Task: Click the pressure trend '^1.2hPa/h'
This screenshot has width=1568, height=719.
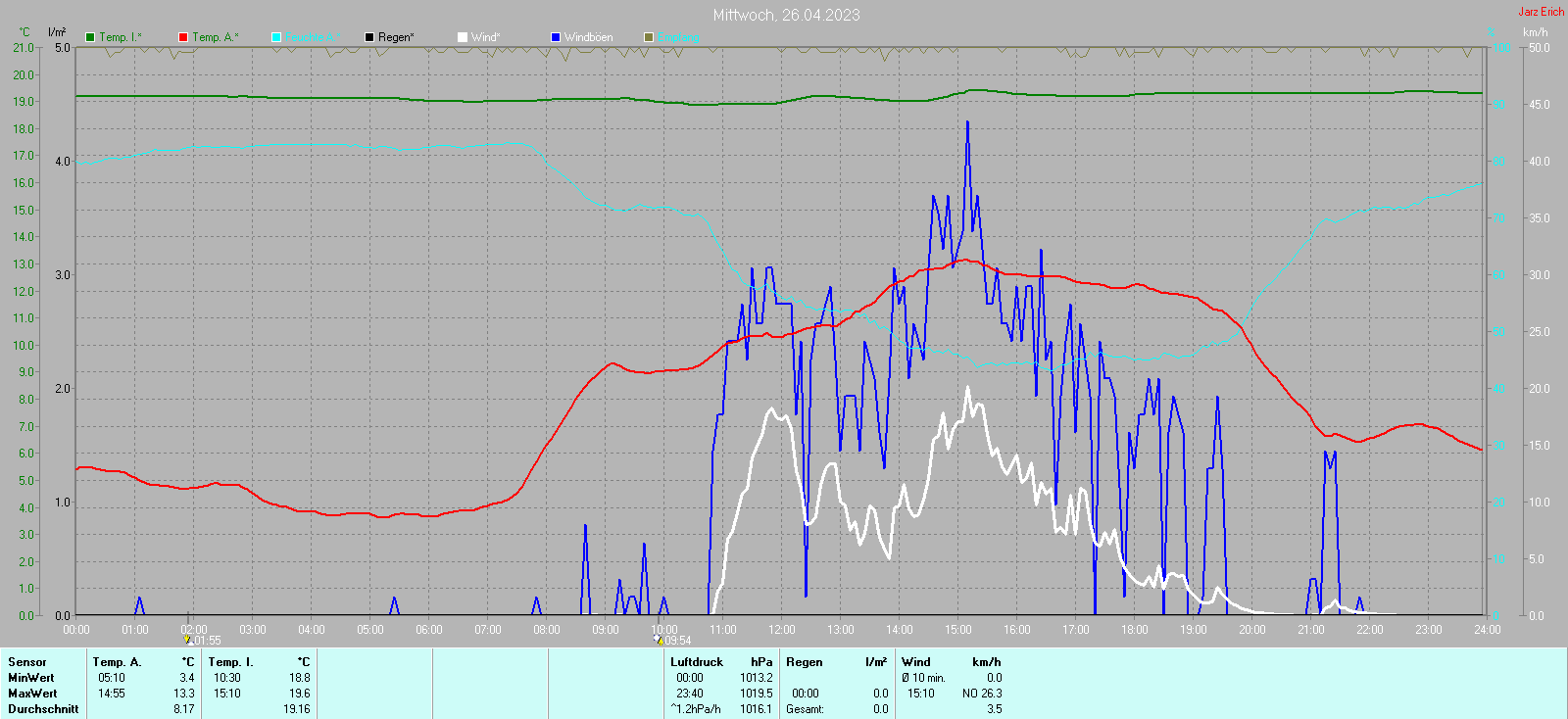Action: click(696, 709)
